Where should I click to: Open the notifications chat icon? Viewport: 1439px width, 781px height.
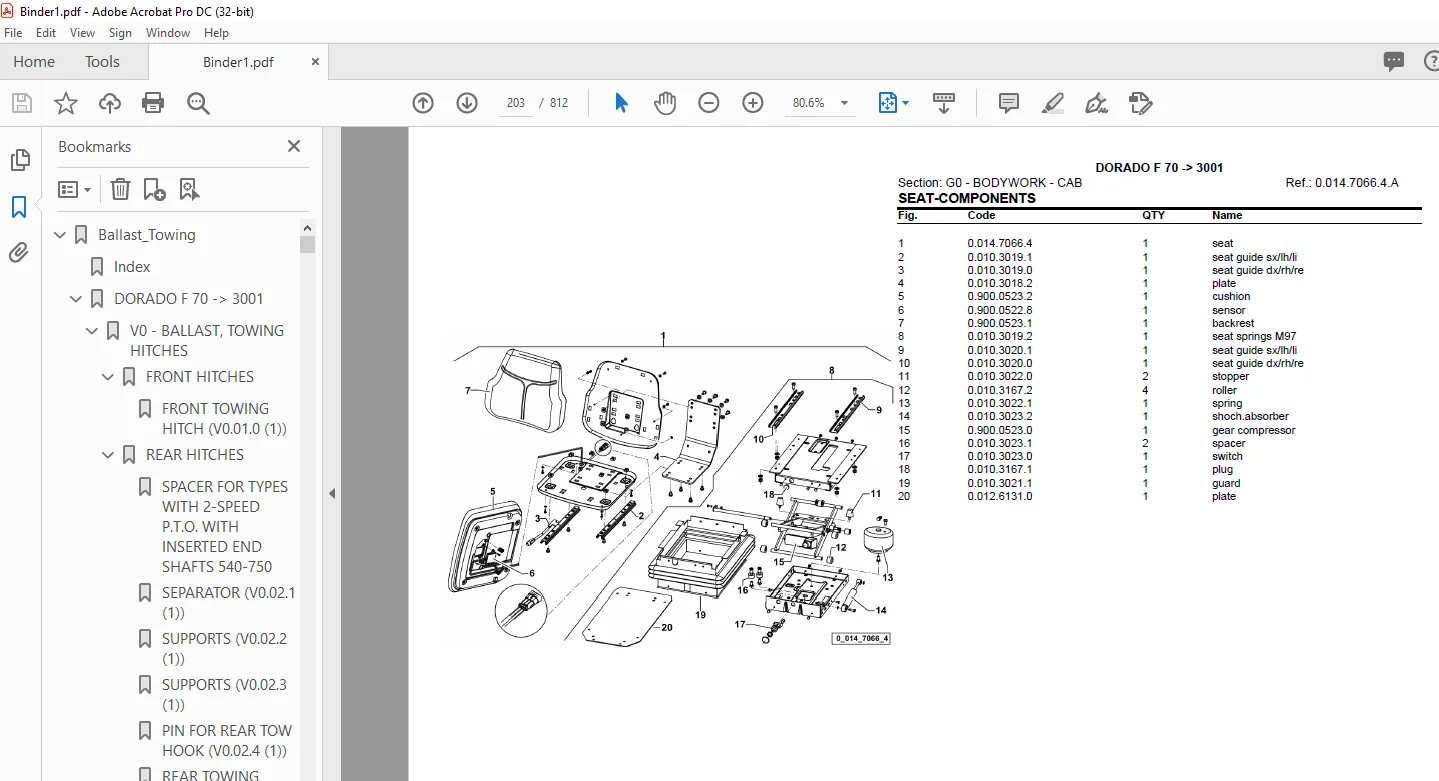1394,61
